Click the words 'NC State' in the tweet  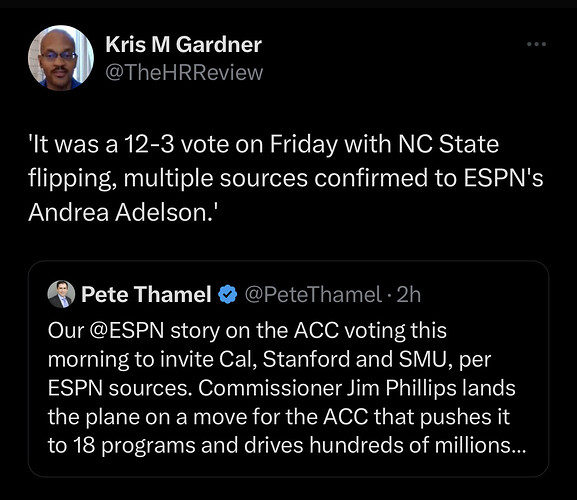tap(449, 143)
